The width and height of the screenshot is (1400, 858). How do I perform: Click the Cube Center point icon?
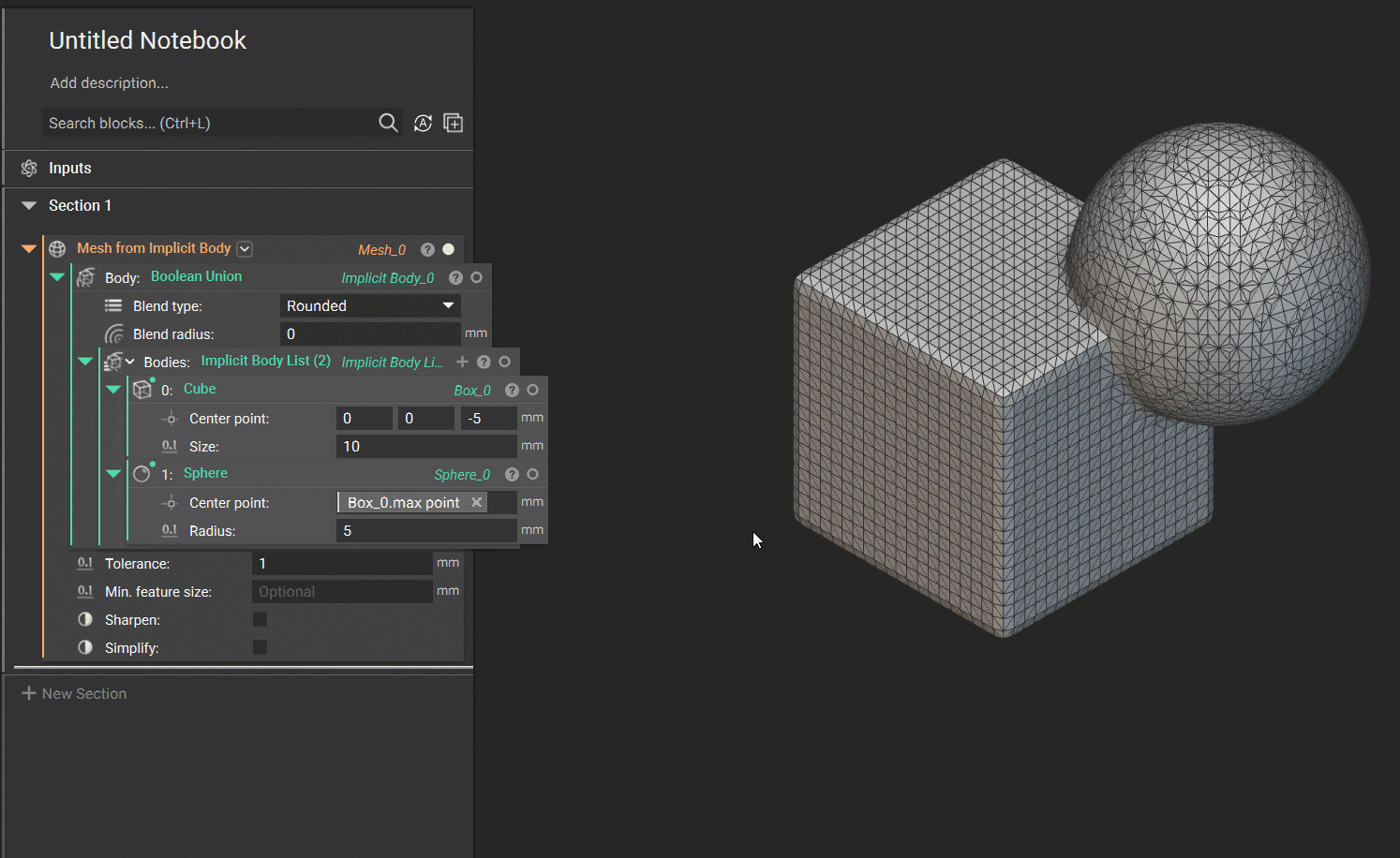(170, 419)
